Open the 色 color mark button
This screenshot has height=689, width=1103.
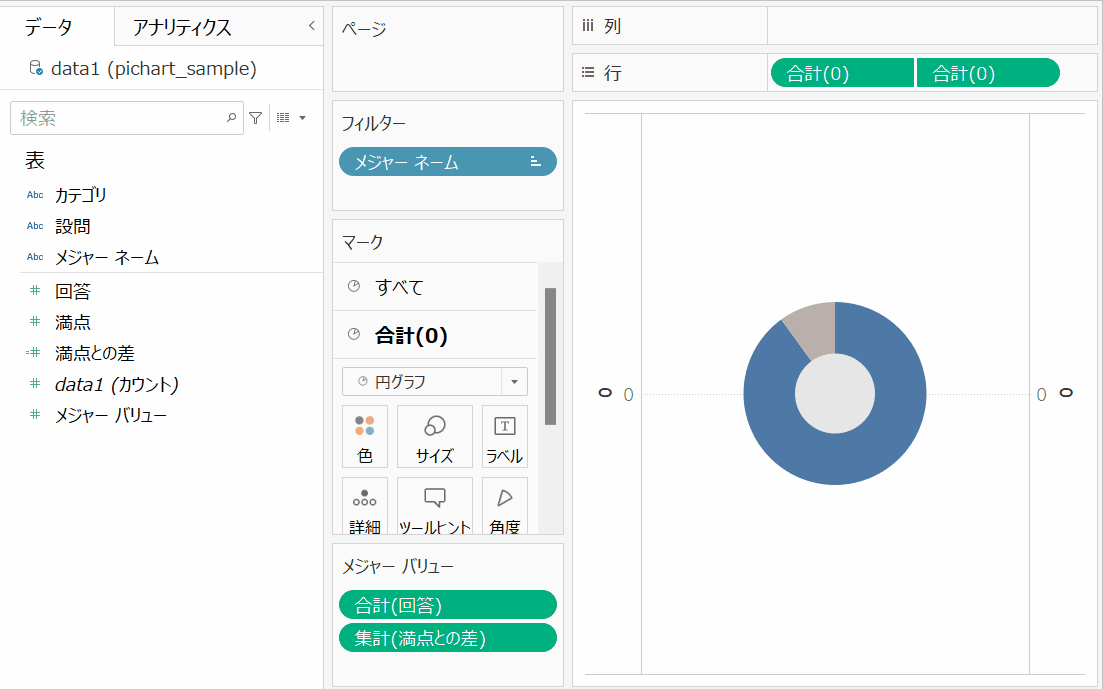pyautogui.click(x=364, y=436)
